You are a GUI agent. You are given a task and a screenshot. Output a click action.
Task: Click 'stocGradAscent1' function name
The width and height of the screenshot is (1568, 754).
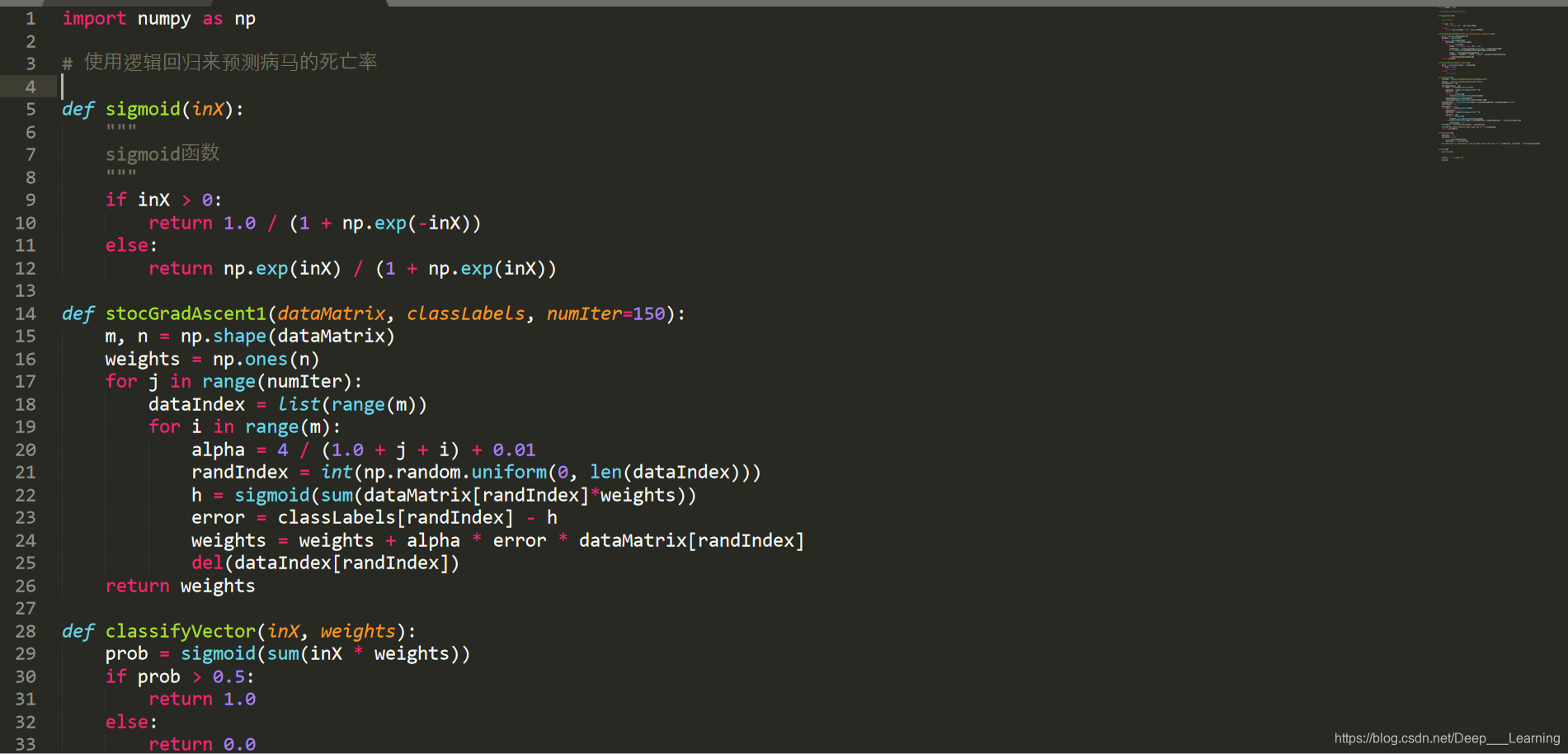[186, 313]
